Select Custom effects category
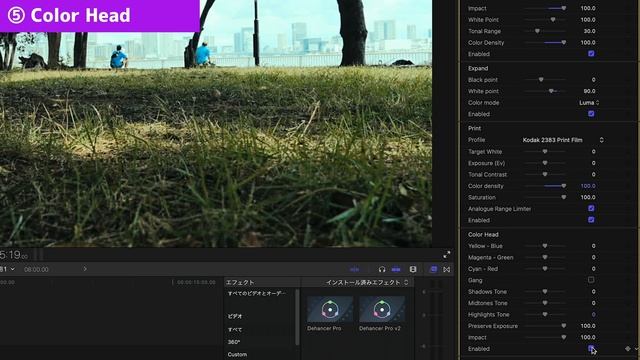Image resolution: width=640 pixels, height=360 pixels. pos(237,354)
